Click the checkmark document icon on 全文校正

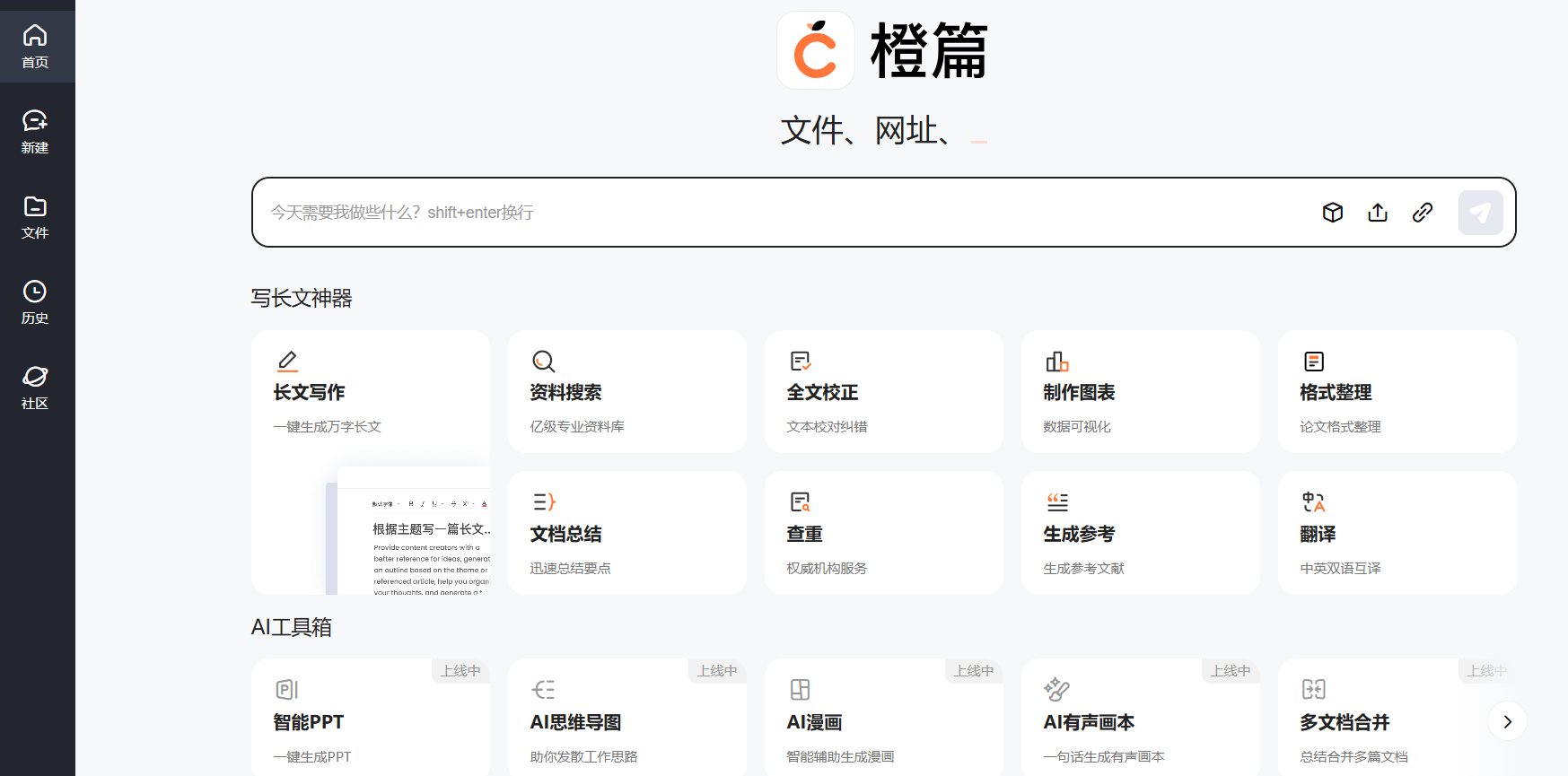pyautogui.click(x=801, y=362)
